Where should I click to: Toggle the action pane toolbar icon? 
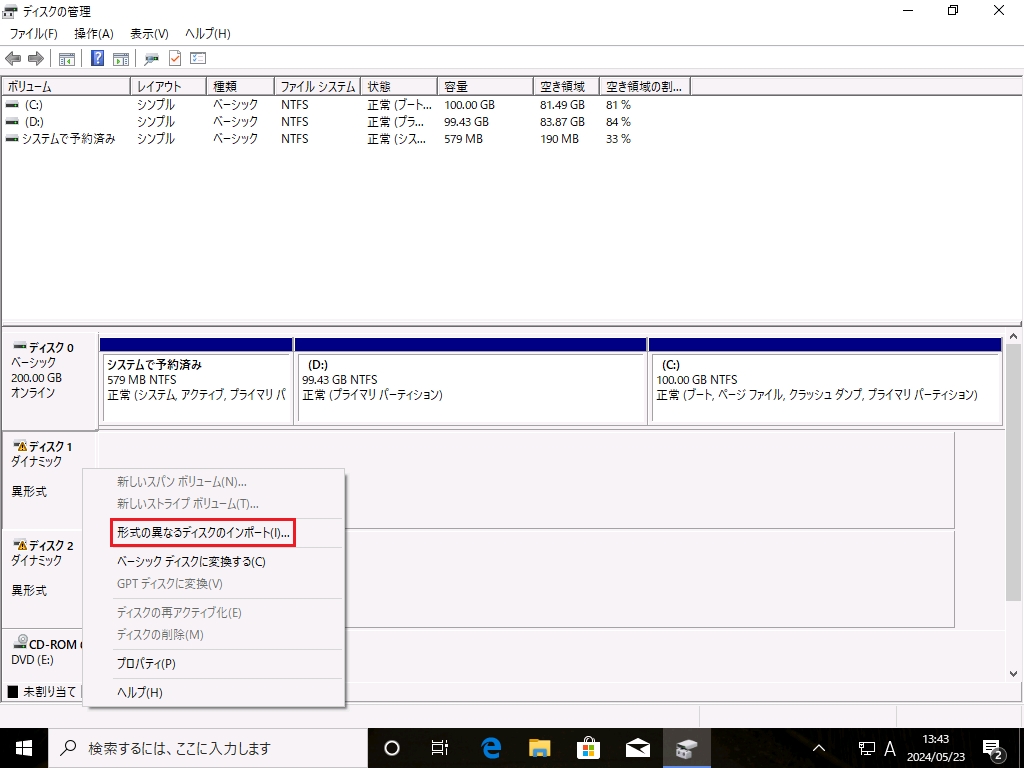[120, 57]
